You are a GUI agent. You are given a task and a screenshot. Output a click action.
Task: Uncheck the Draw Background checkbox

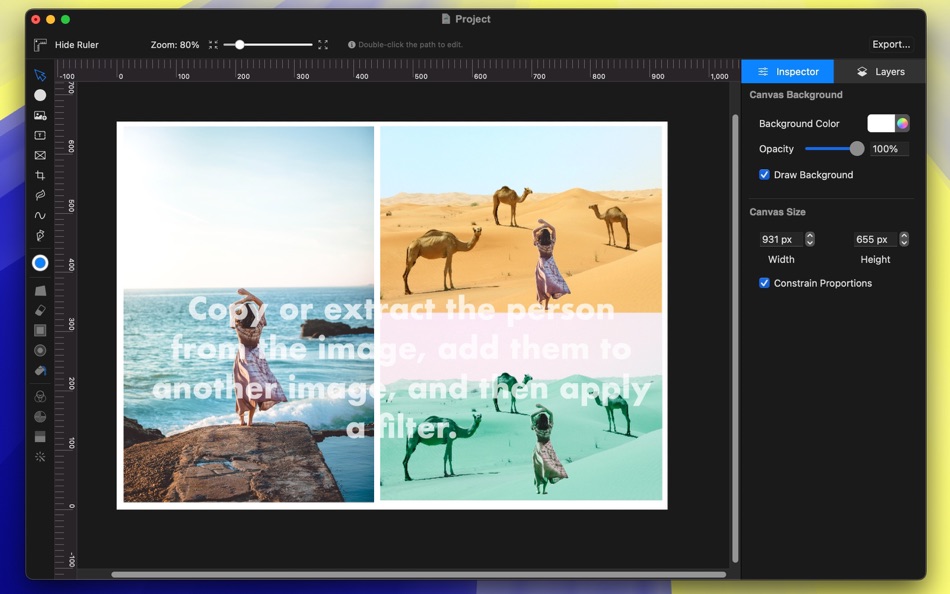[765, 175]
